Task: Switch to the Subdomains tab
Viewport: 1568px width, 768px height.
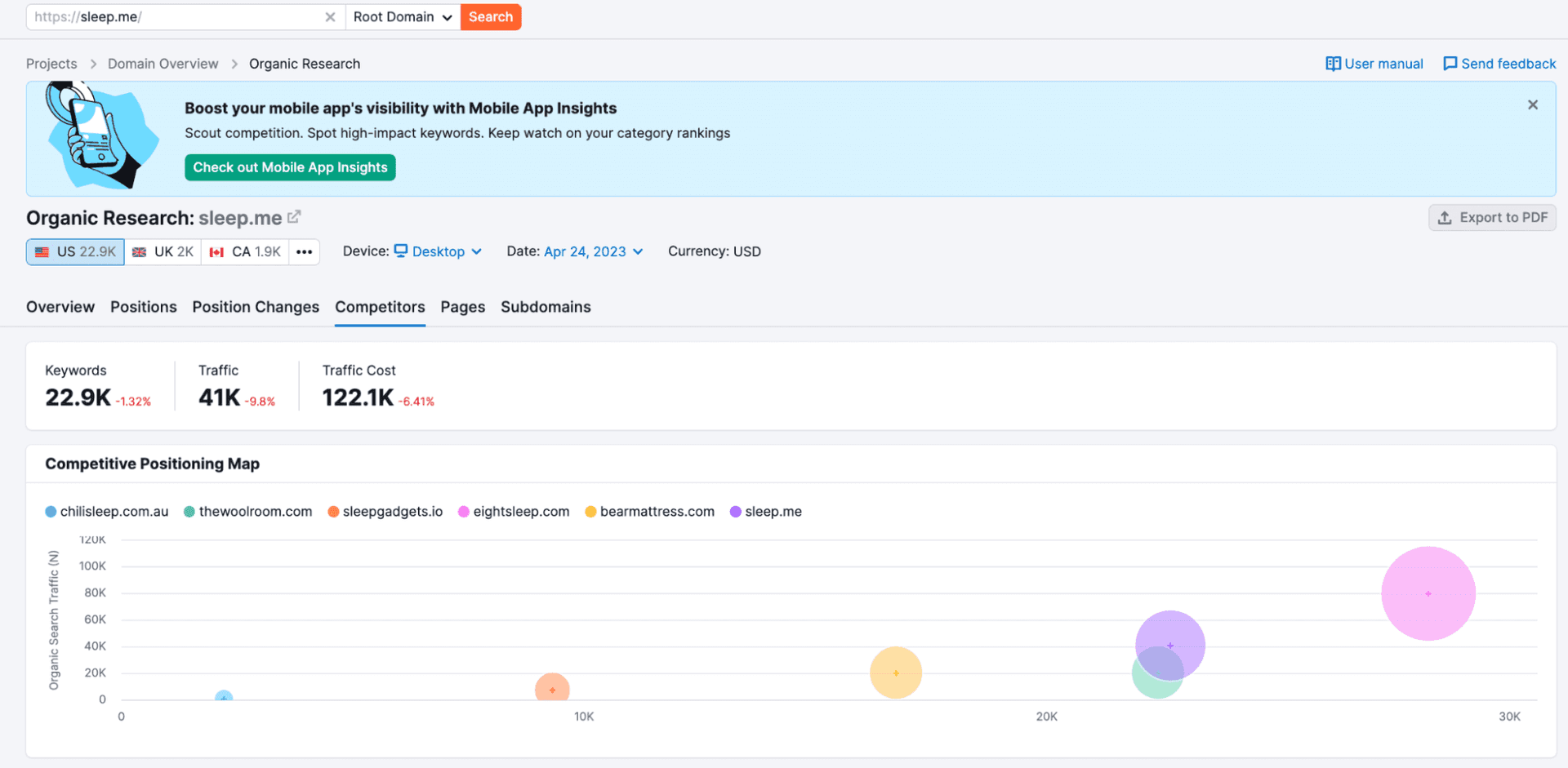Action: tap(546, 307)
